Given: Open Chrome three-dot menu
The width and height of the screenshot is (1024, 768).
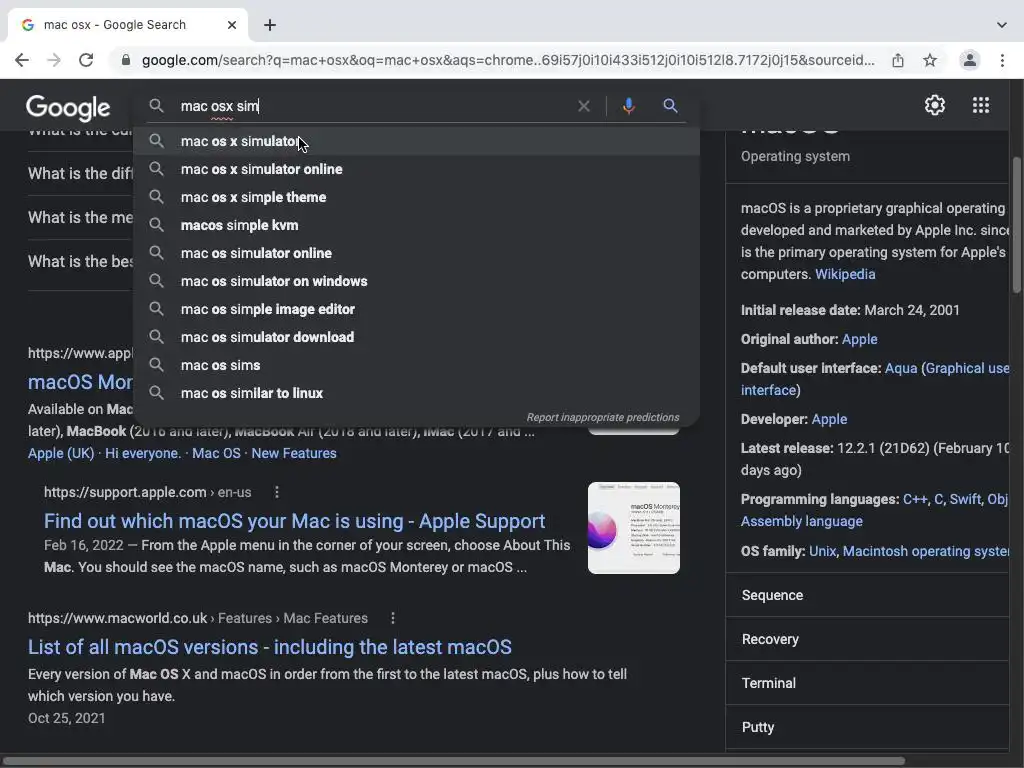Looking at the screenshot, I should [1002, 60].
